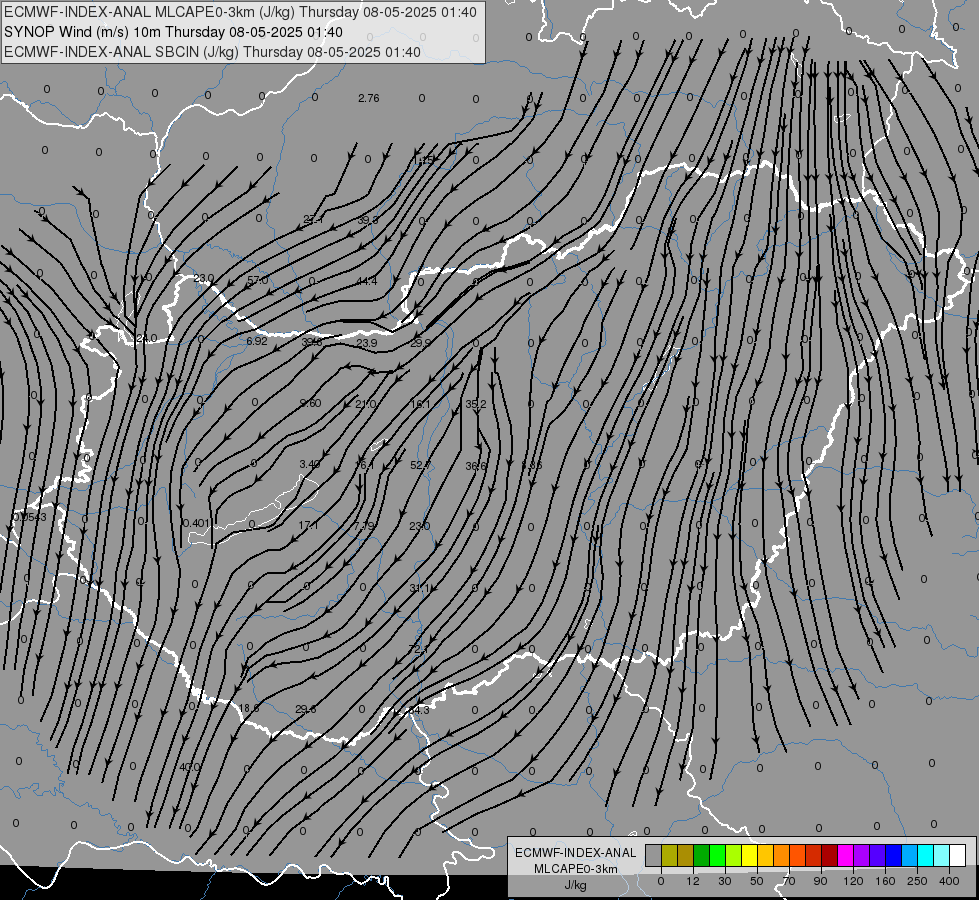Select the gray legend swatch for zero
This screenshot has height=900, width=979.
click(x=653, y=855)
